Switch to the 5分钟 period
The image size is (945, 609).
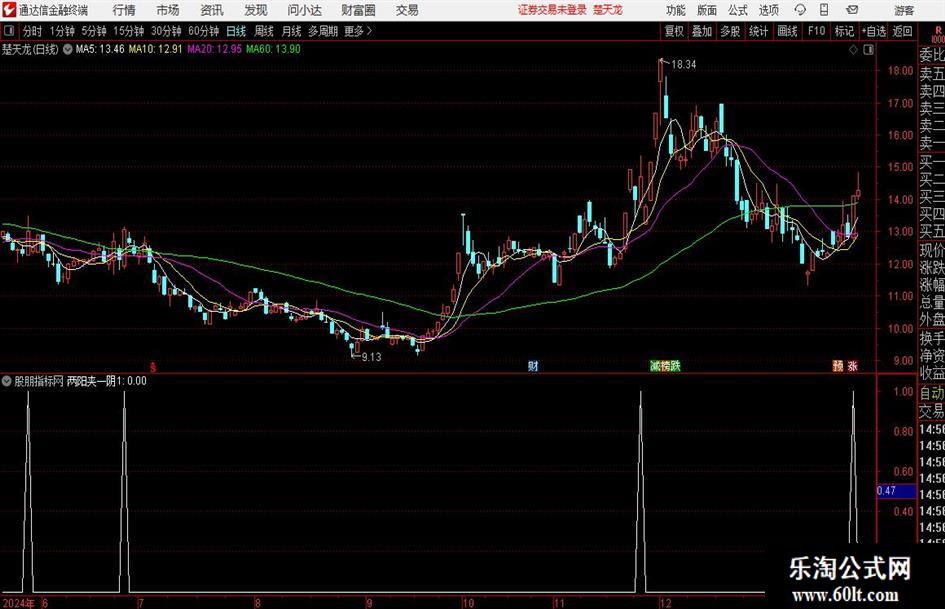point(93,31)
